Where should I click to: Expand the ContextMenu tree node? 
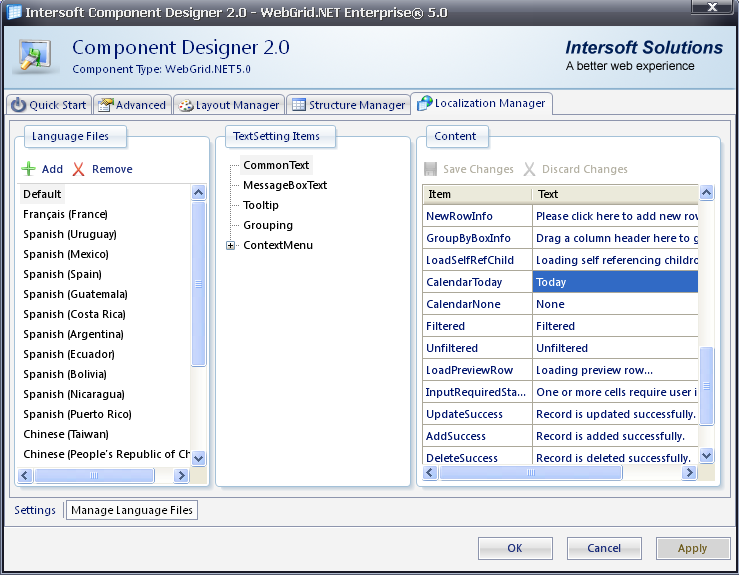pos(230,246)
